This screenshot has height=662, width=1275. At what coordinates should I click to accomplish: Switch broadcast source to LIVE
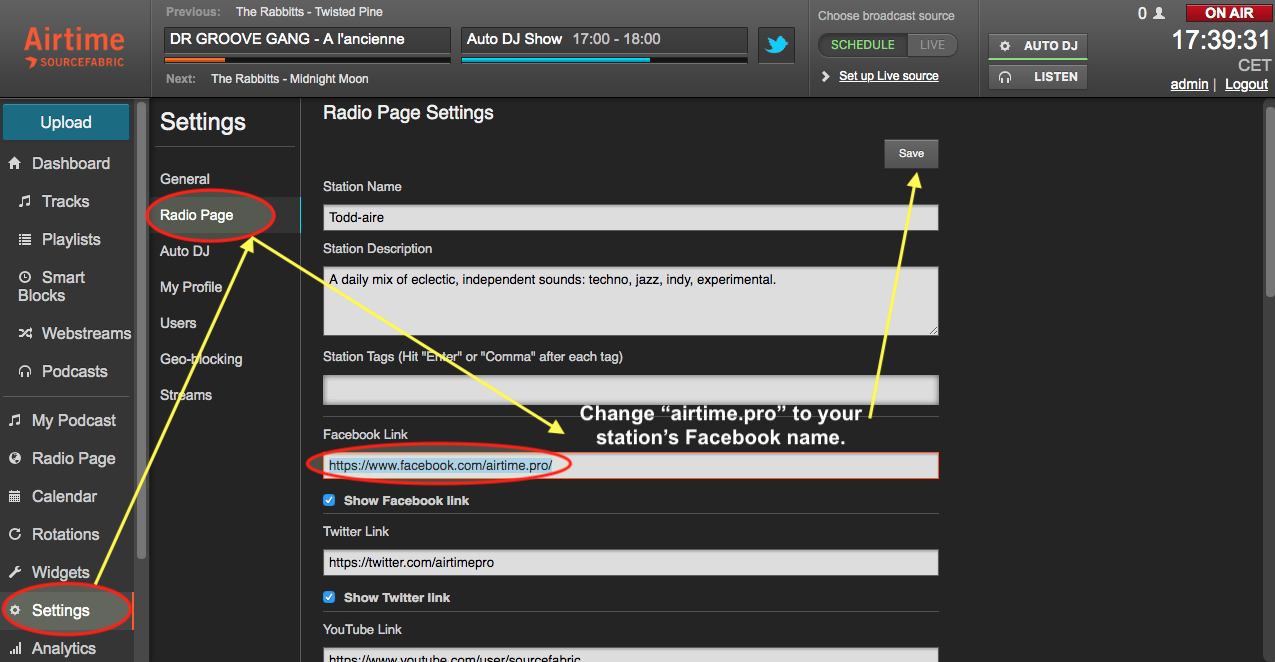[x=932, y=45]
